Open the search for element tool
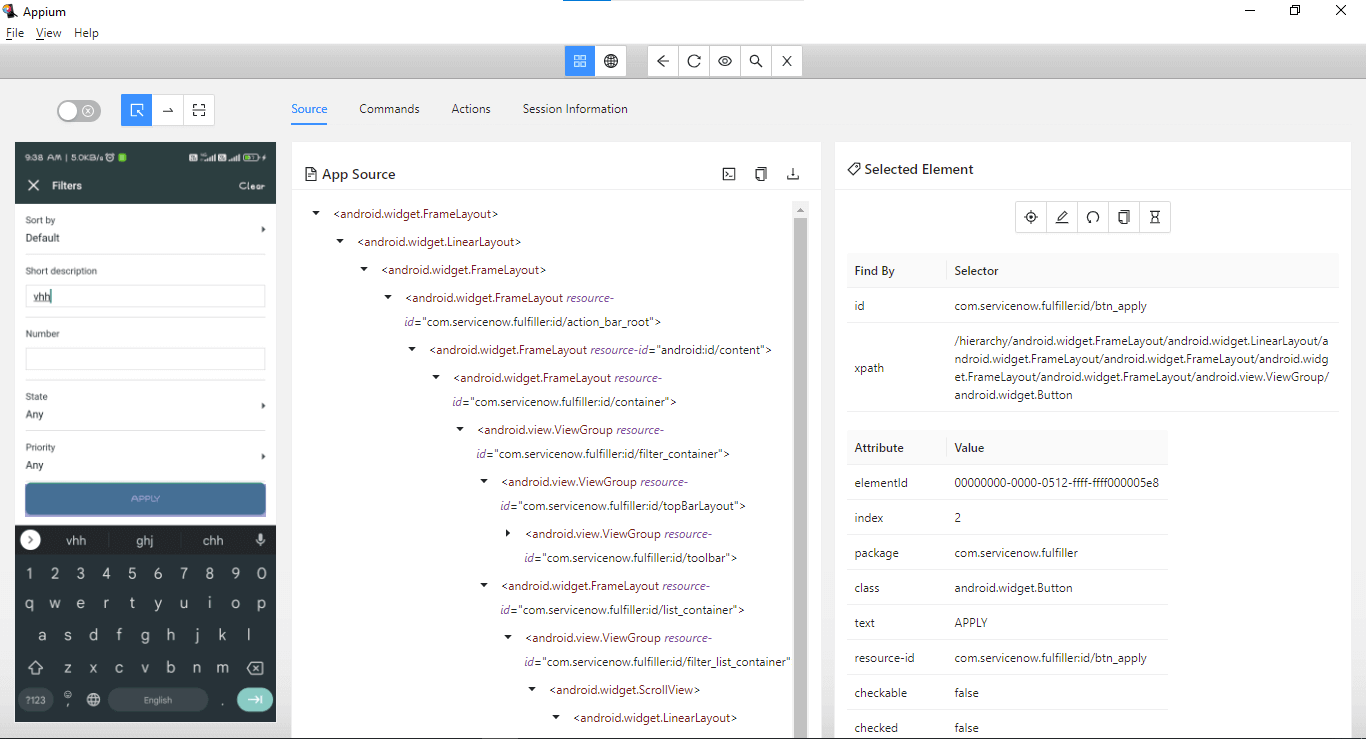 pyautogui.click(x=756, y=61)
